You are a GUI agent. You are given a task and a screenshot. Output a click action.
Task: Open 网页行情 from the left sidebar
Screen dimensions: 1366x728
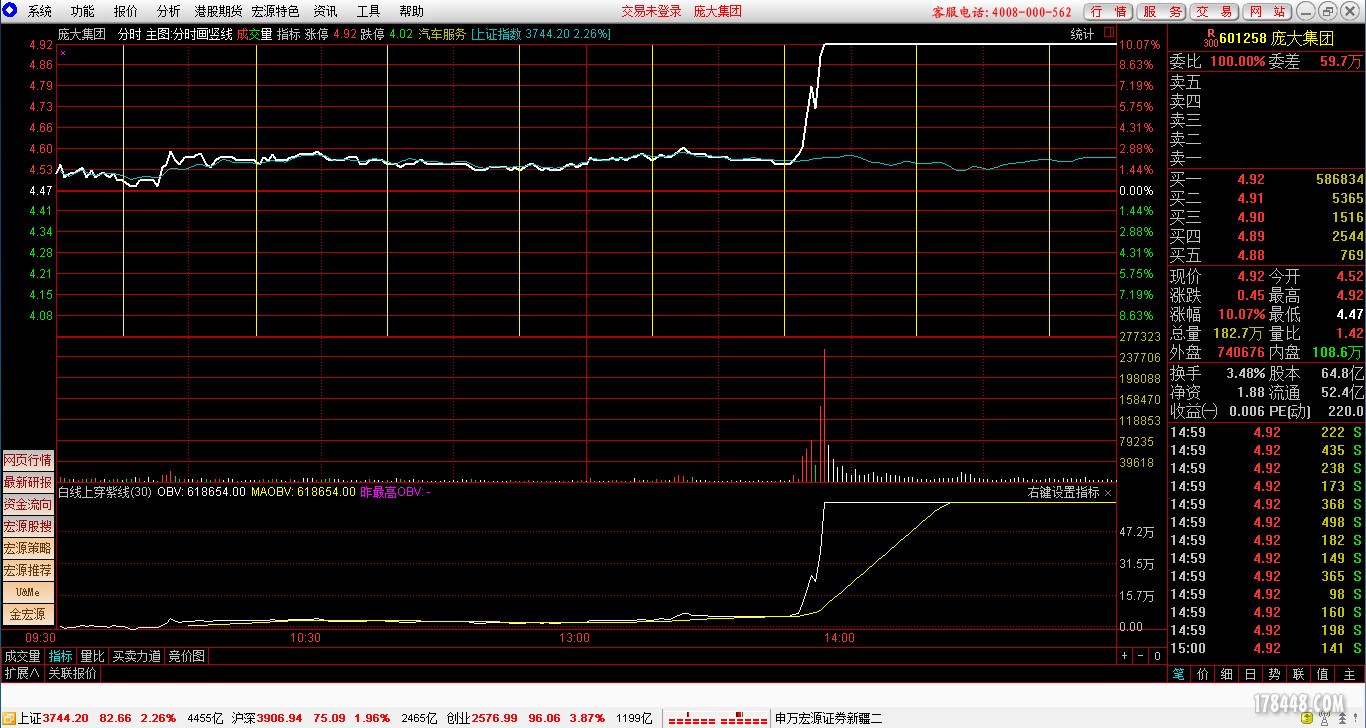click(28, 461)
